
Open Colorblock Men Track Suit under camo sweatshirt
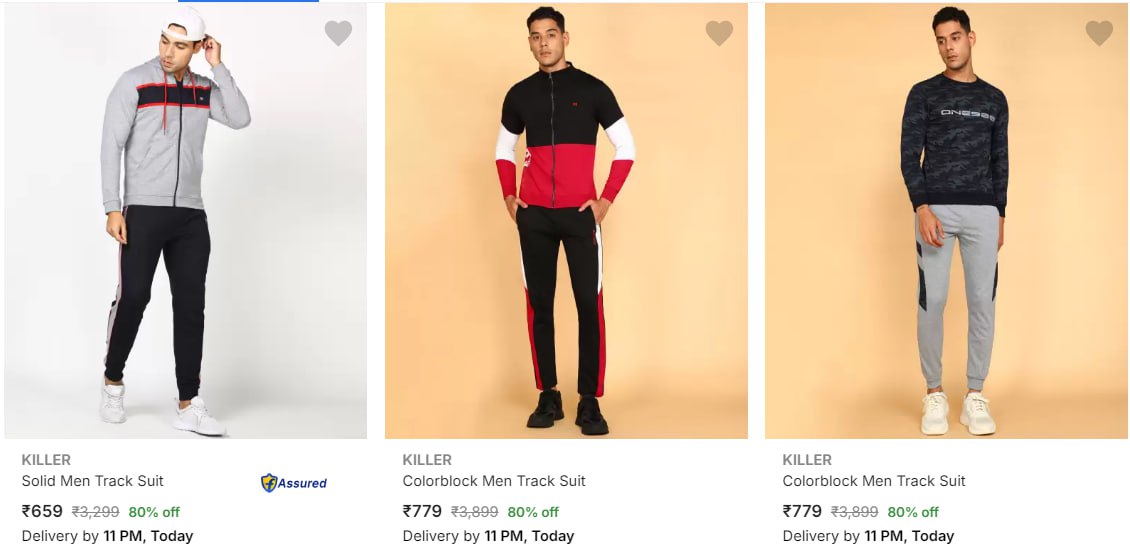(874, 481)
